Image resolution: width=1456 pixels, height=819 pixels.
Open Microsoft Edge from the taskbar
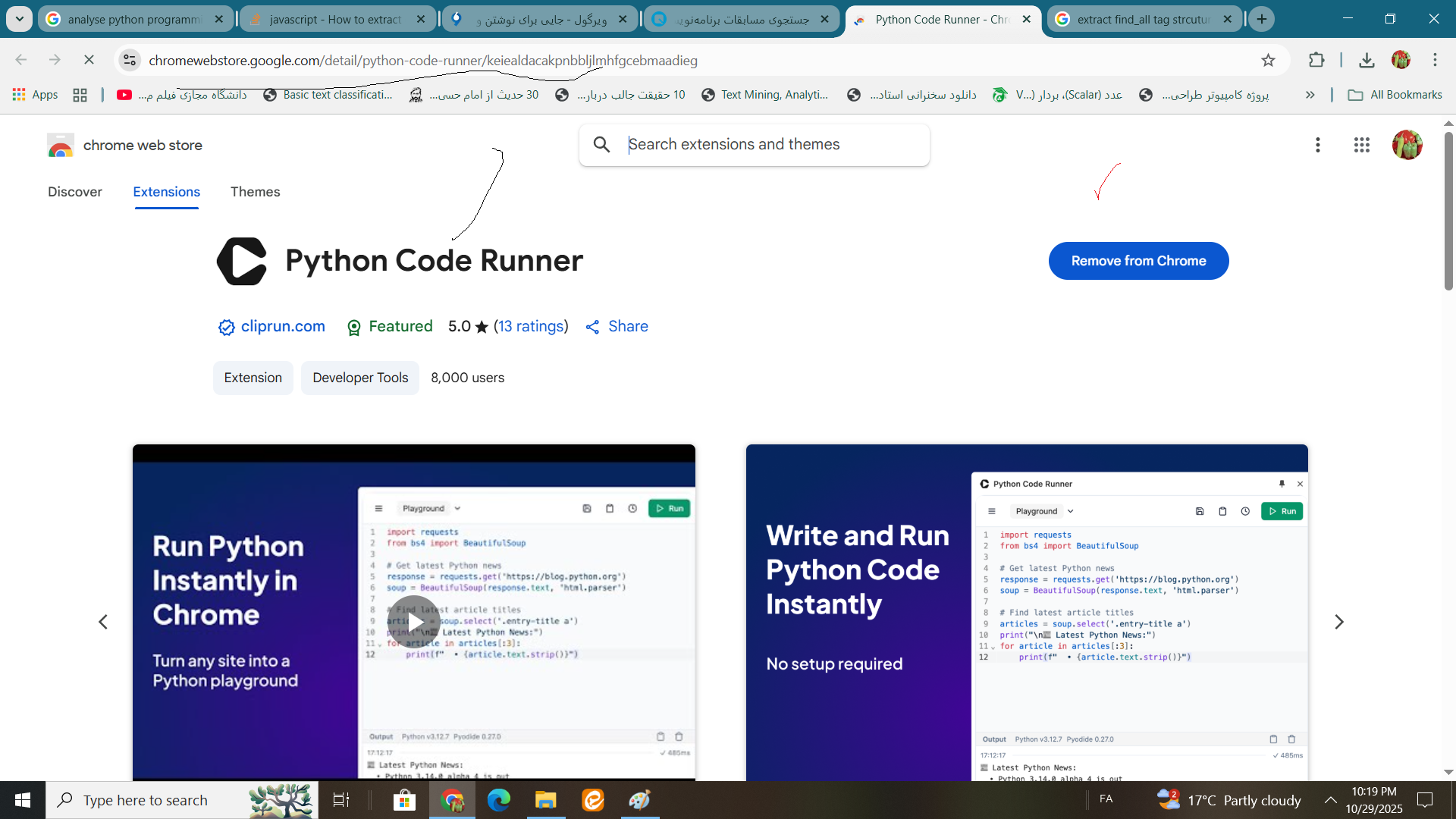[498, 800]
